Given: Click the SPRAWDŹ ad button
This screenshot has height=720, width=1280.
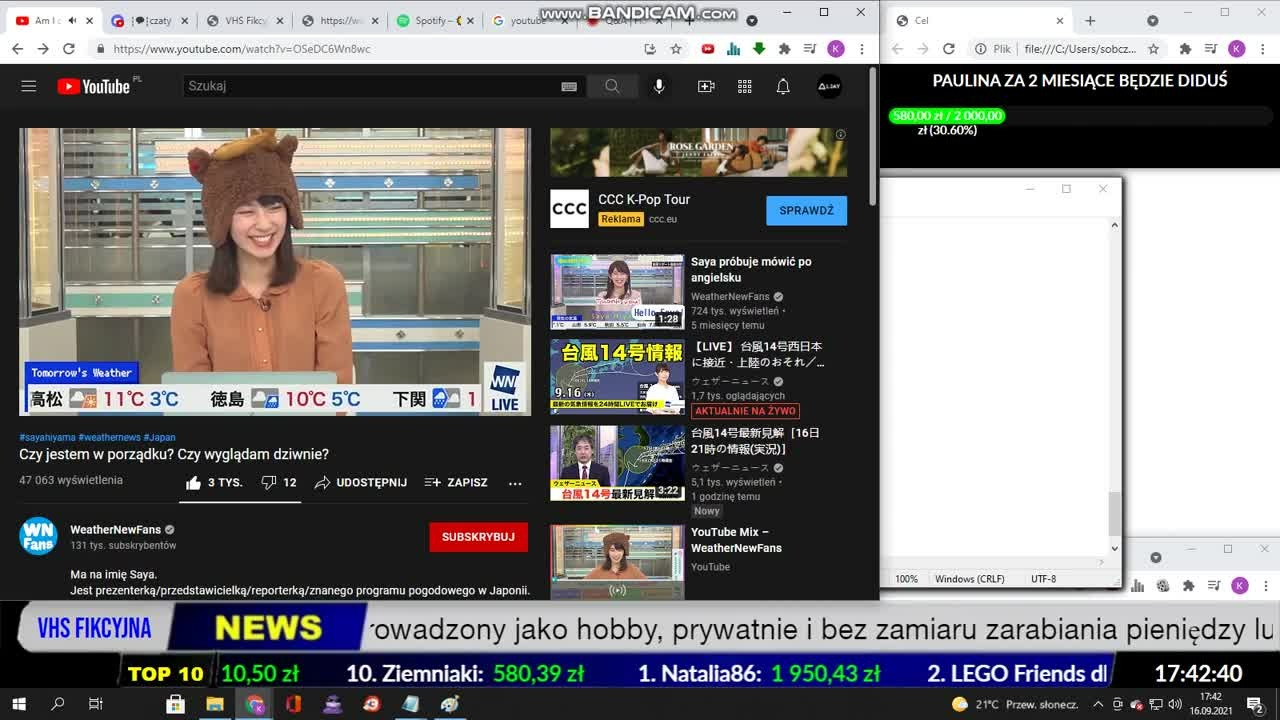Looking at the screenshot, I should point(806,211).
